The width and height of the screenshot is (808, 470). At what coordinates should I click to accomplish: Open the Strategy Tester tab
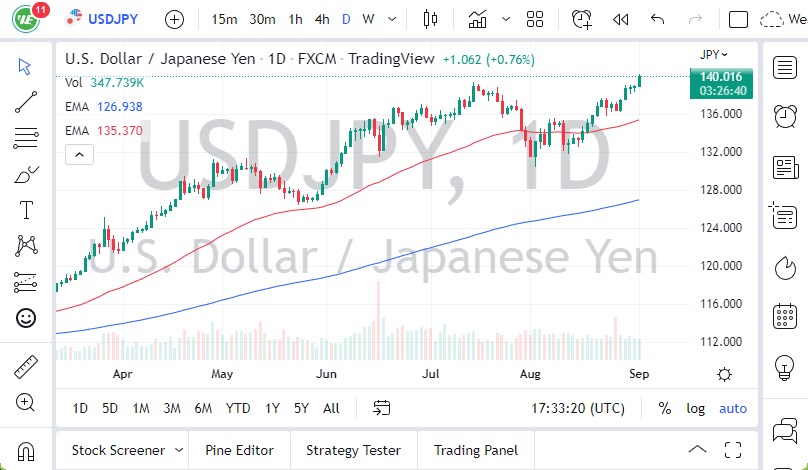(353, 450)
